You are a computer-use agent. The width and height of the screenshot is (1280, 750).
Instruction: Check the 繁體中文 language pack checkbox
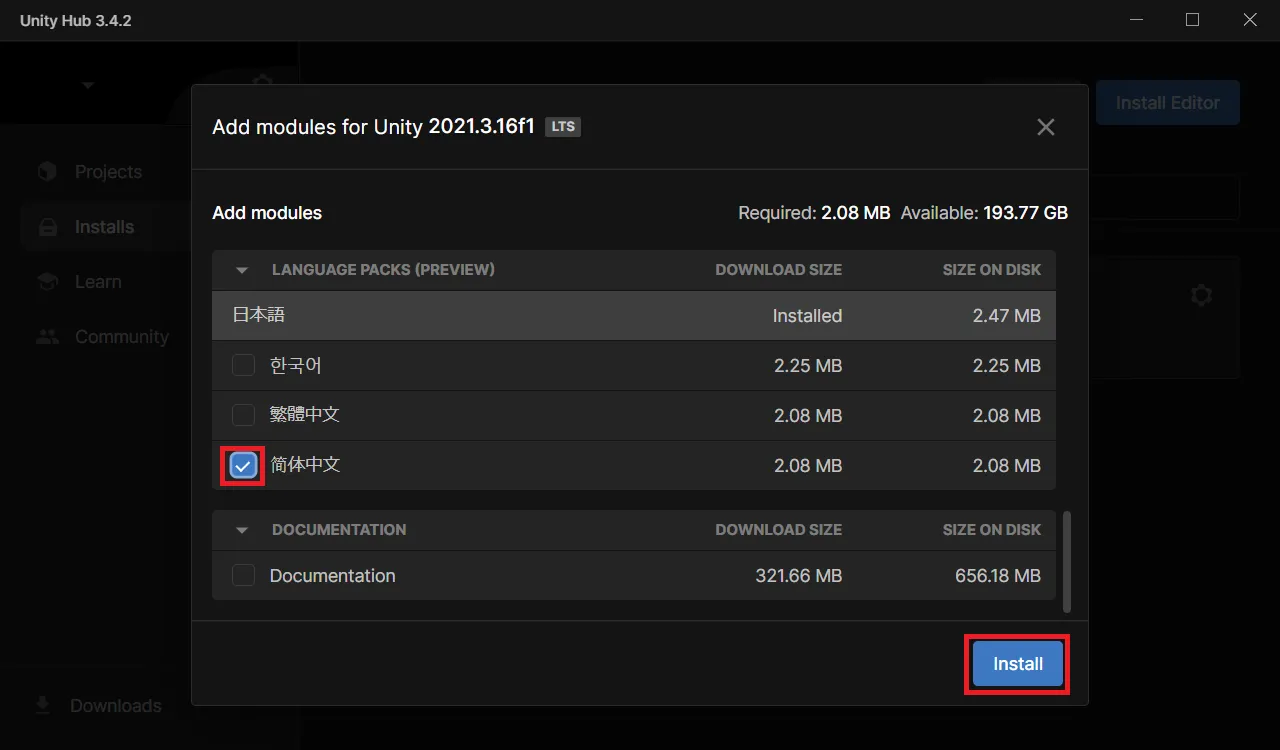(x=243, y=415)
